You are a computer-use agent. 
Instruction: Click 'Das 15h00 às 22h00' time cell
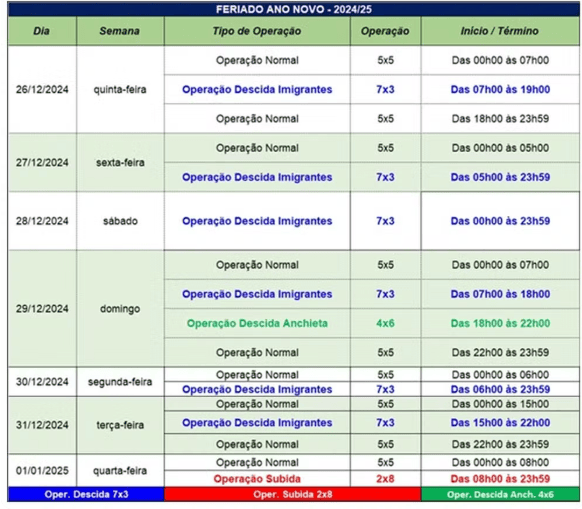(500, 422)
